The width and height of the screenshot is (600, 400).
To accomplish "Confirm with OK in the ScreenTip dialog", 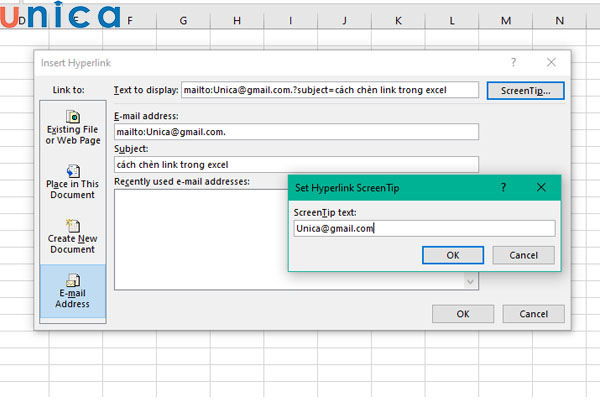I will coord(452,255).
